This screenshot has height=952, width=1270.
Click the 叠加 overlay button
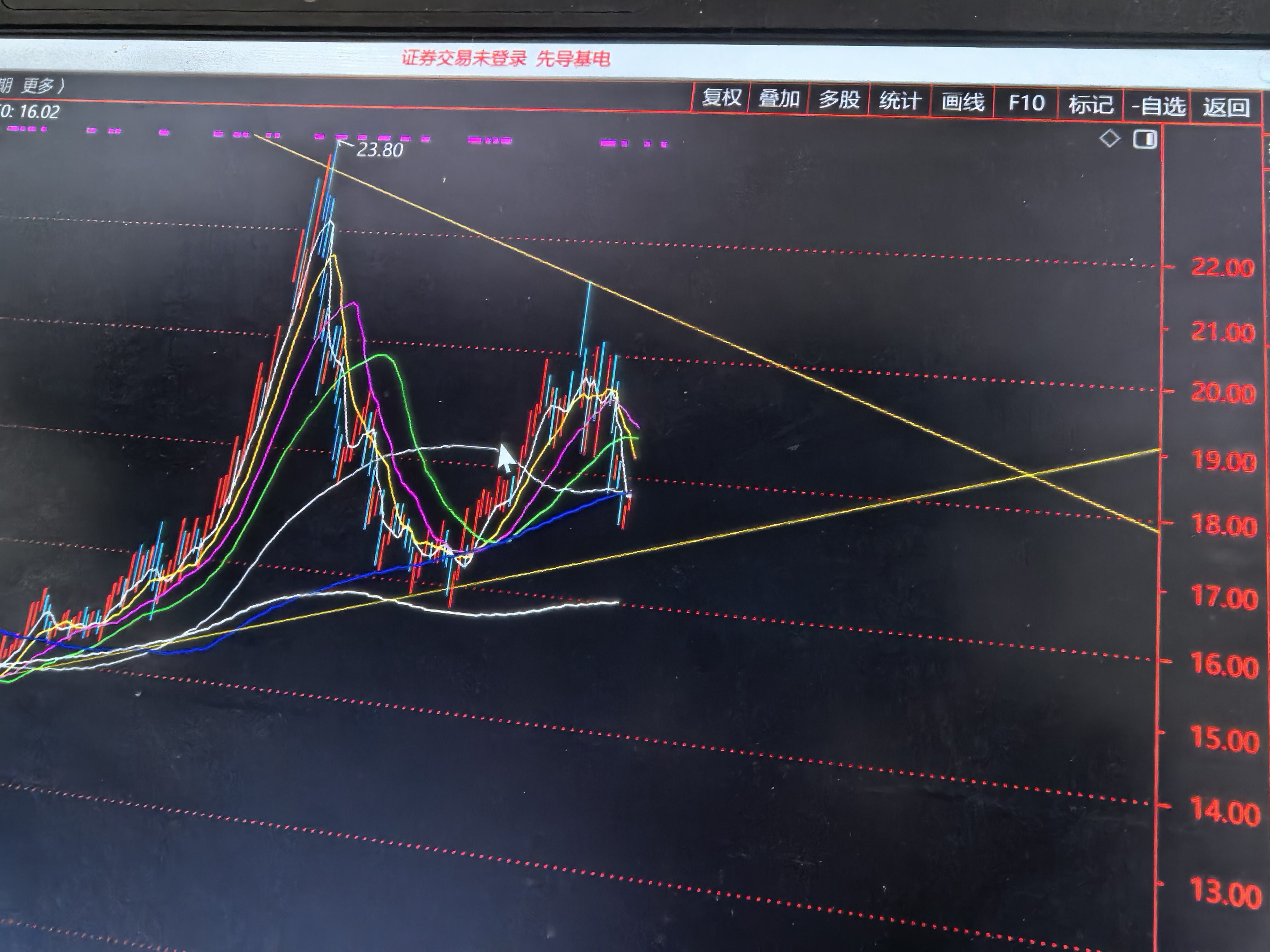point(779,99)
